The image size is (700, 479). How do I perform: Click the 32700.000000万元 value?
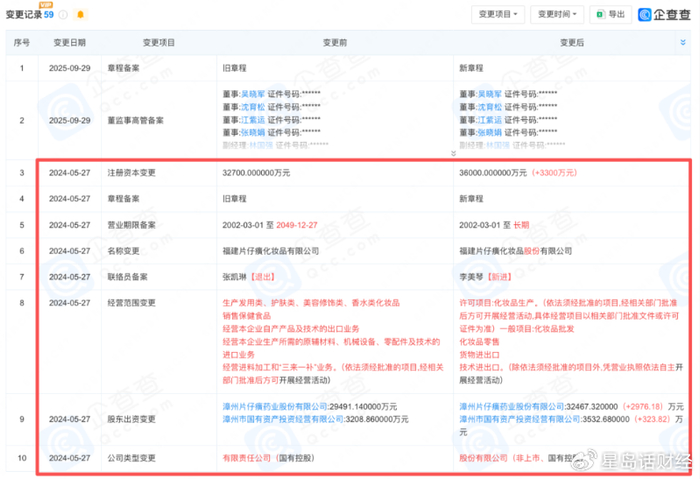(256, 173)
